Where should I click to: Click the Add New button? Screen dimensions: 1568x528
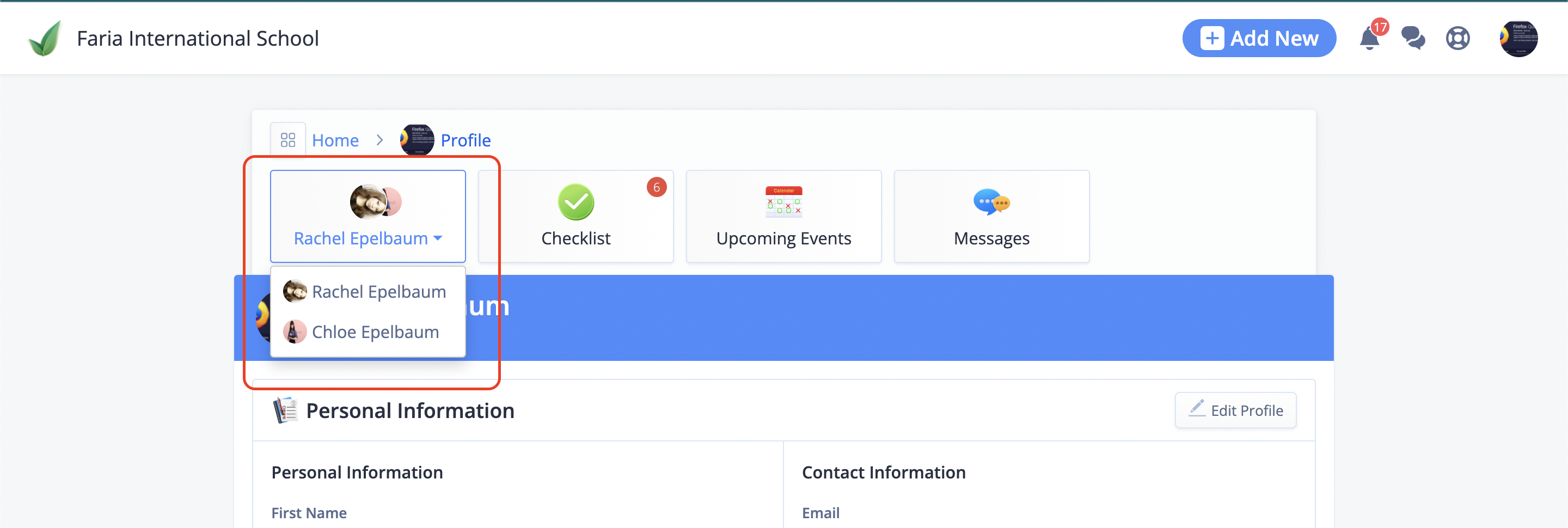coord(1259,38)
